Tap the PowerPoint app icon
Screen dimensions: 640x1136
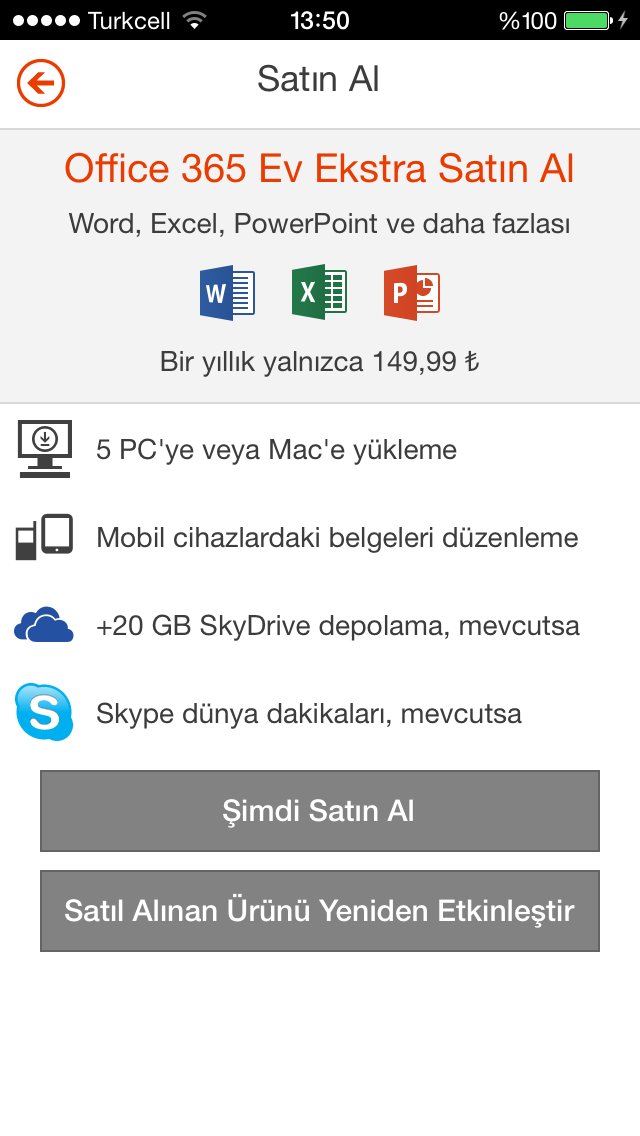tap(412, 293)
